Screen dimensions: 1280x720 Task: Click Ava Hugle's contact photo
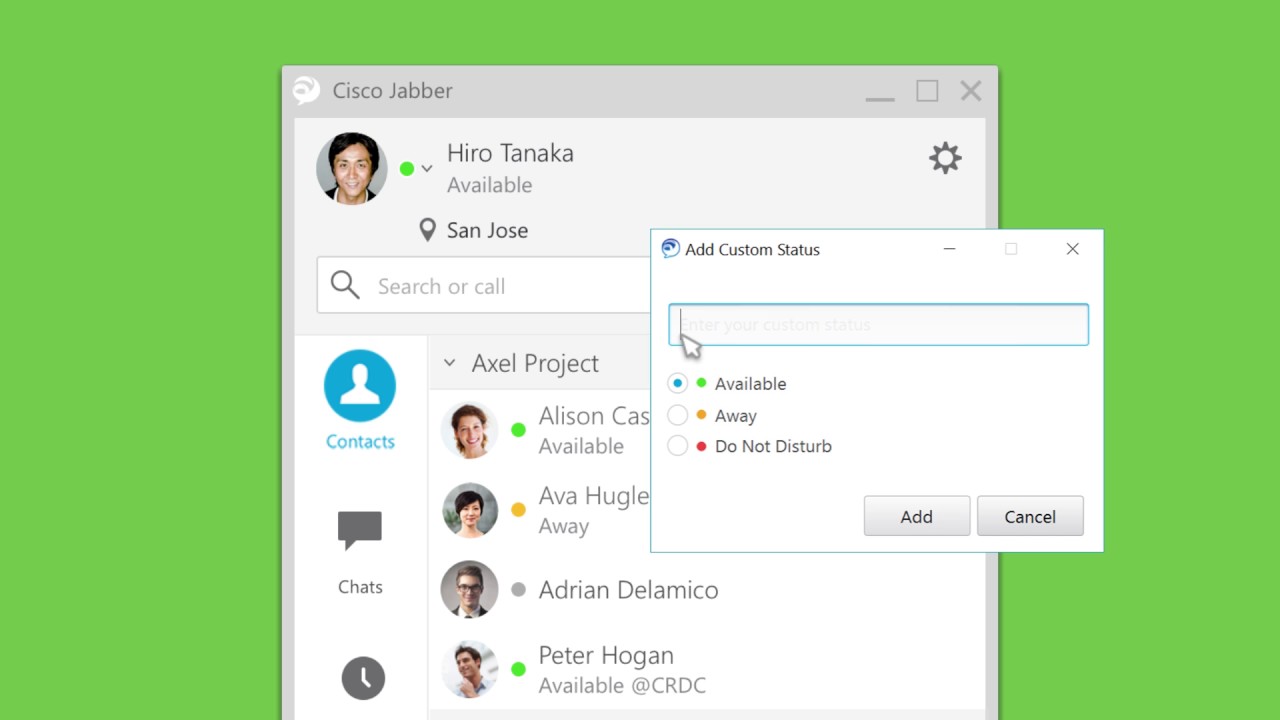469,510
